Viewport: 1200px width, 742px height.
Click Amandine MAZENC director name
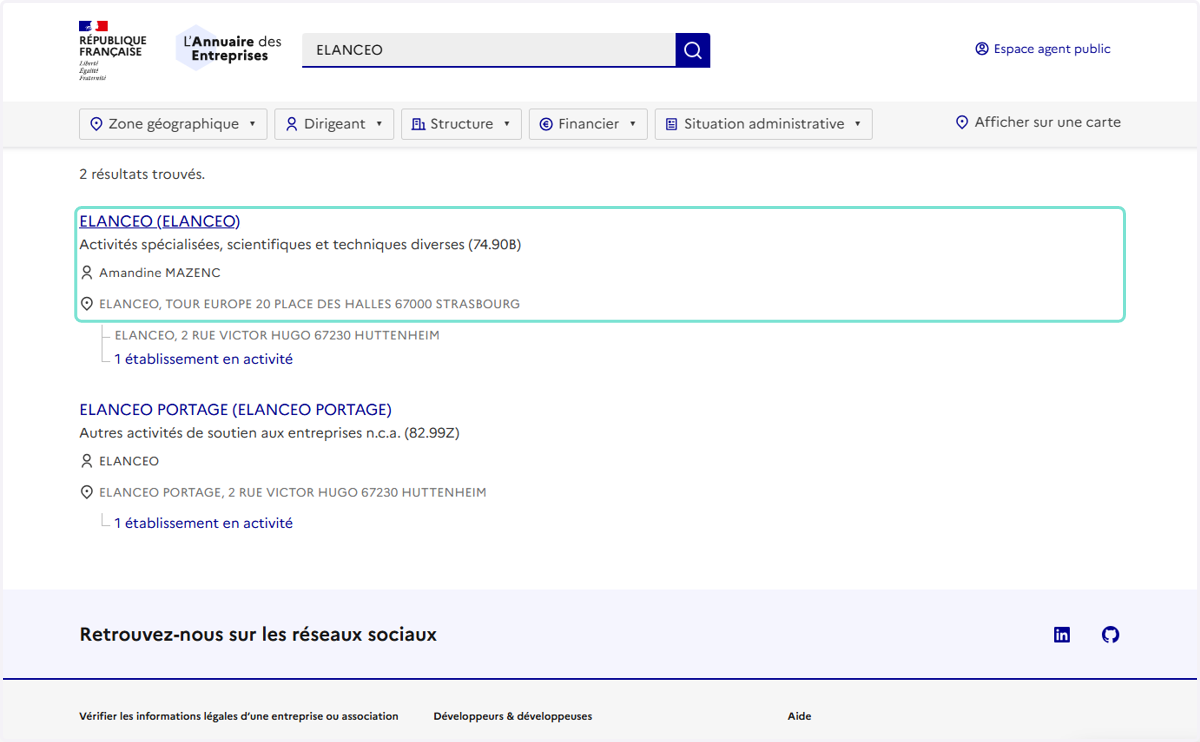160,273
